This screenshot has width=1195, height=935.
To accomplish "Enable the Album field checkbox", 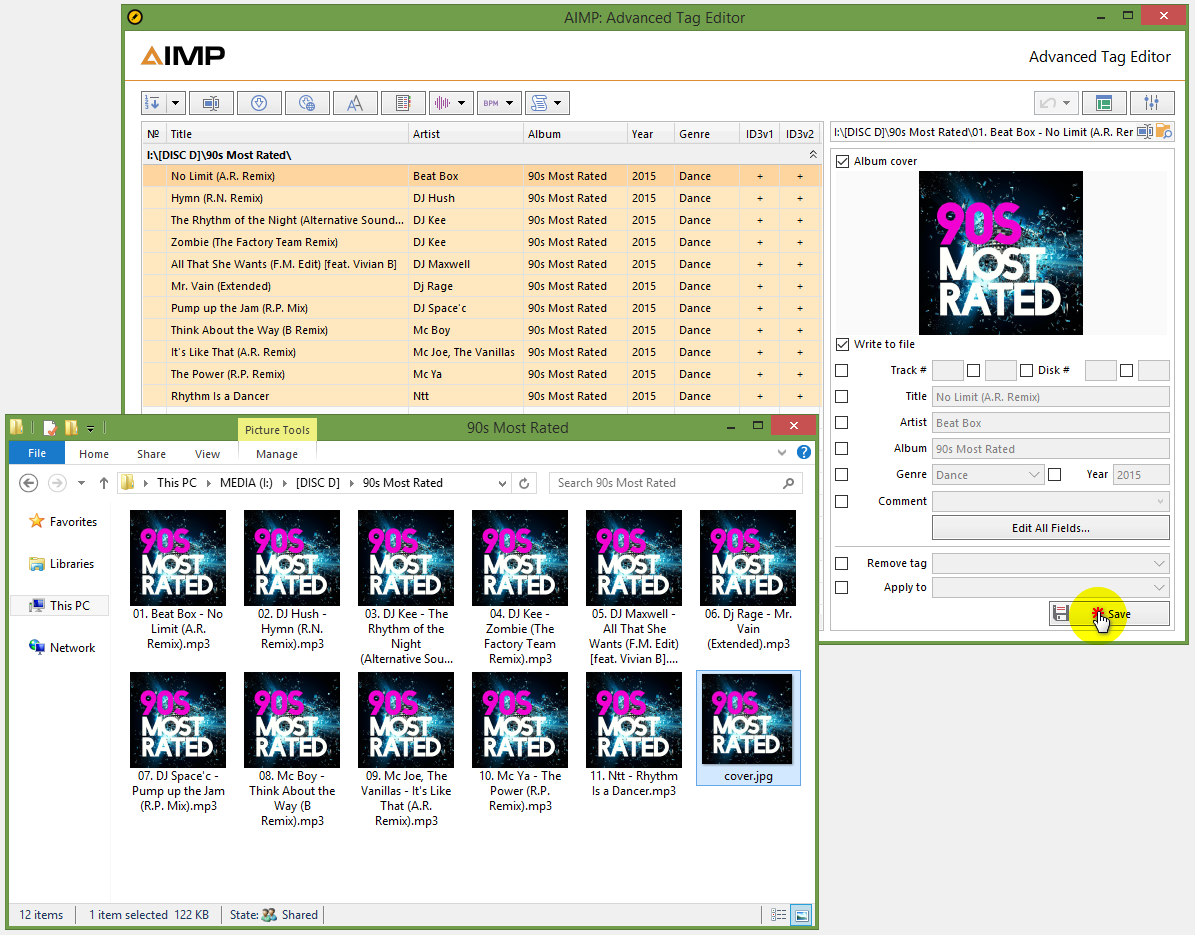I will 841,448.
